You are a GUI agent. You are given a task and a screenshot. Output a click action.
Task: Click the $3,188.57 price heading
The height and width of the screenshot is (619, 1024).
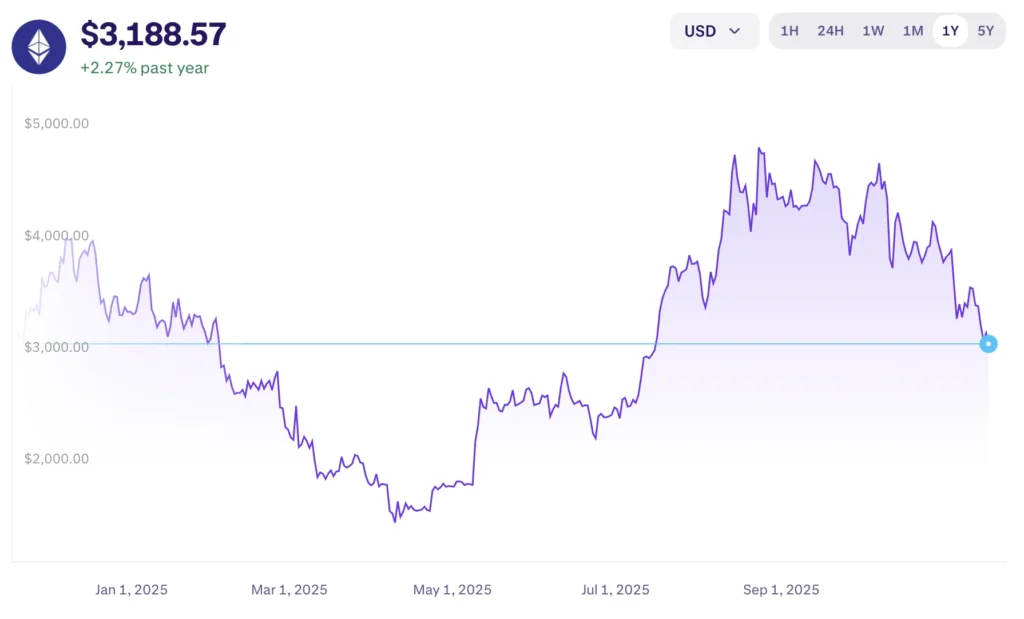click(x=152, y=35)
